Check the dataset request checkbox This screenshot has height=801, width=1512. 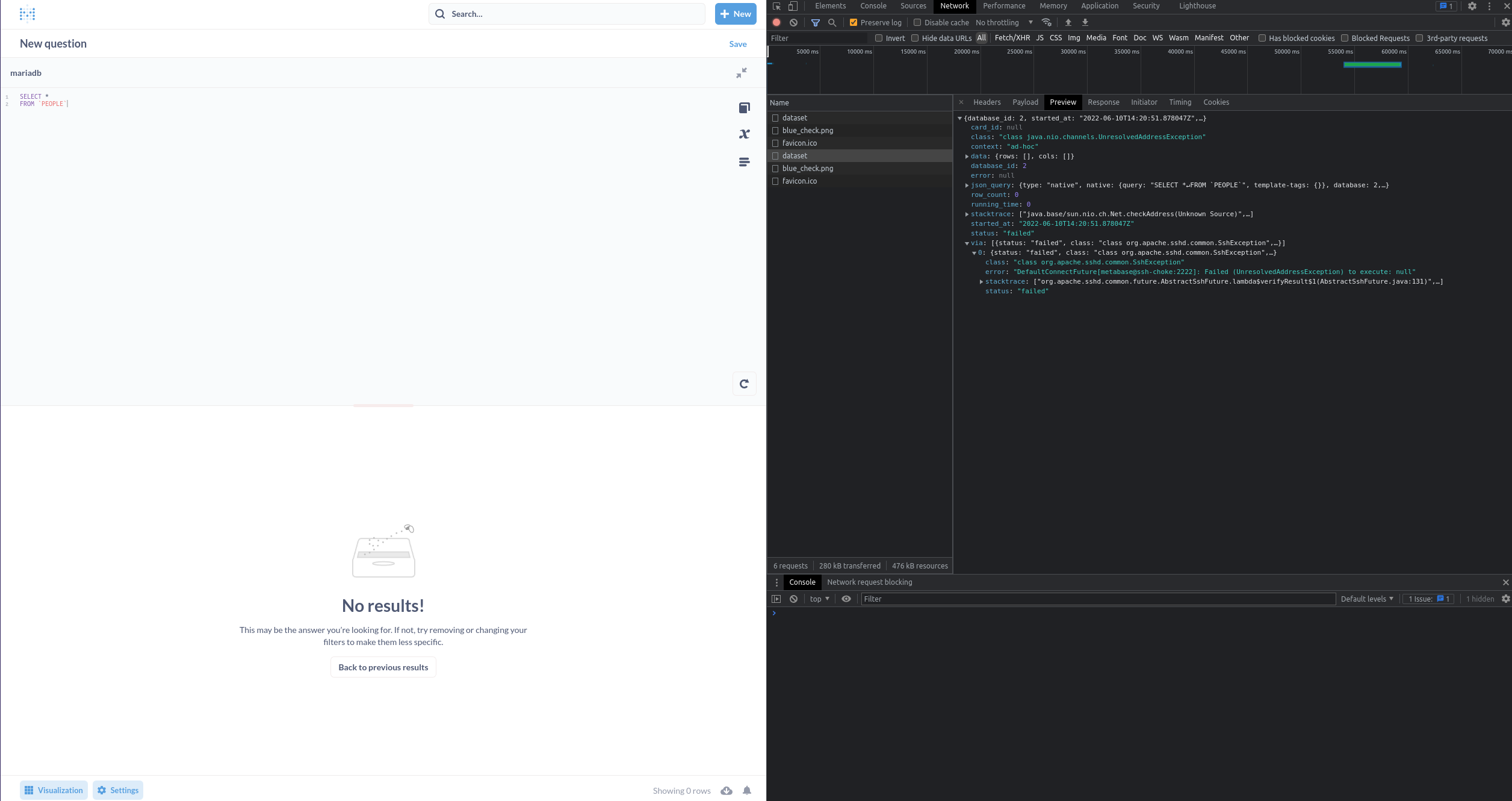tap(776, 117)
